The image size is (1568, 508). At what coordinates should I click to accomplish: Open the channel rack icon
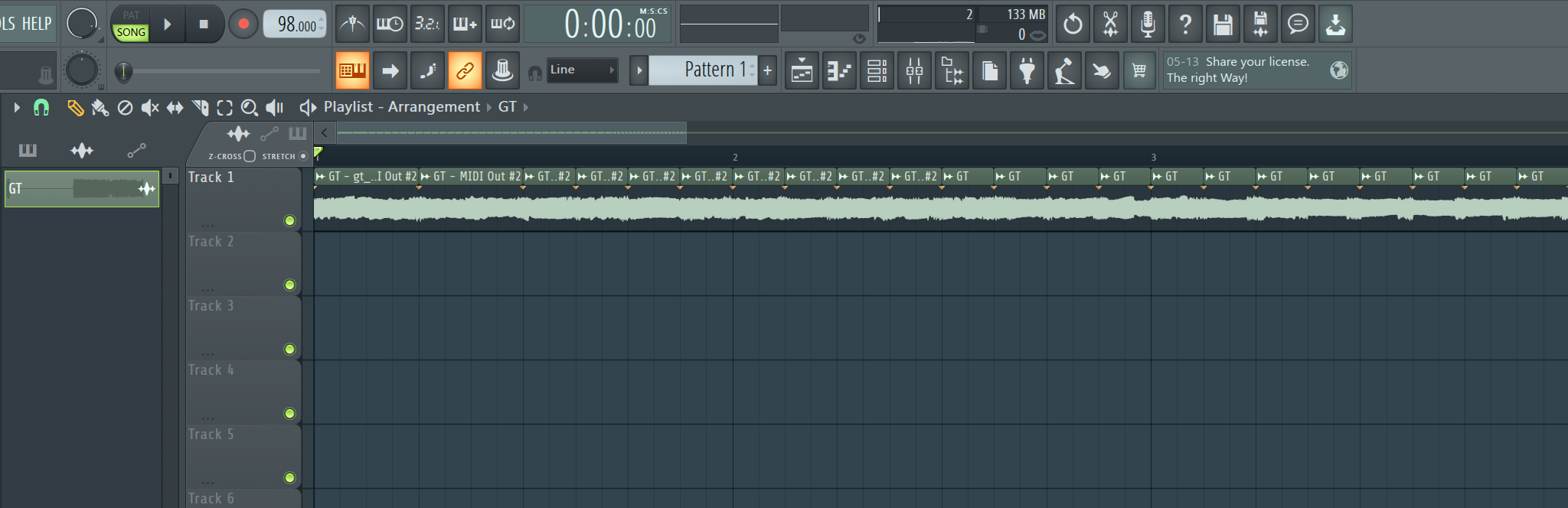click(x=877, y=71)
